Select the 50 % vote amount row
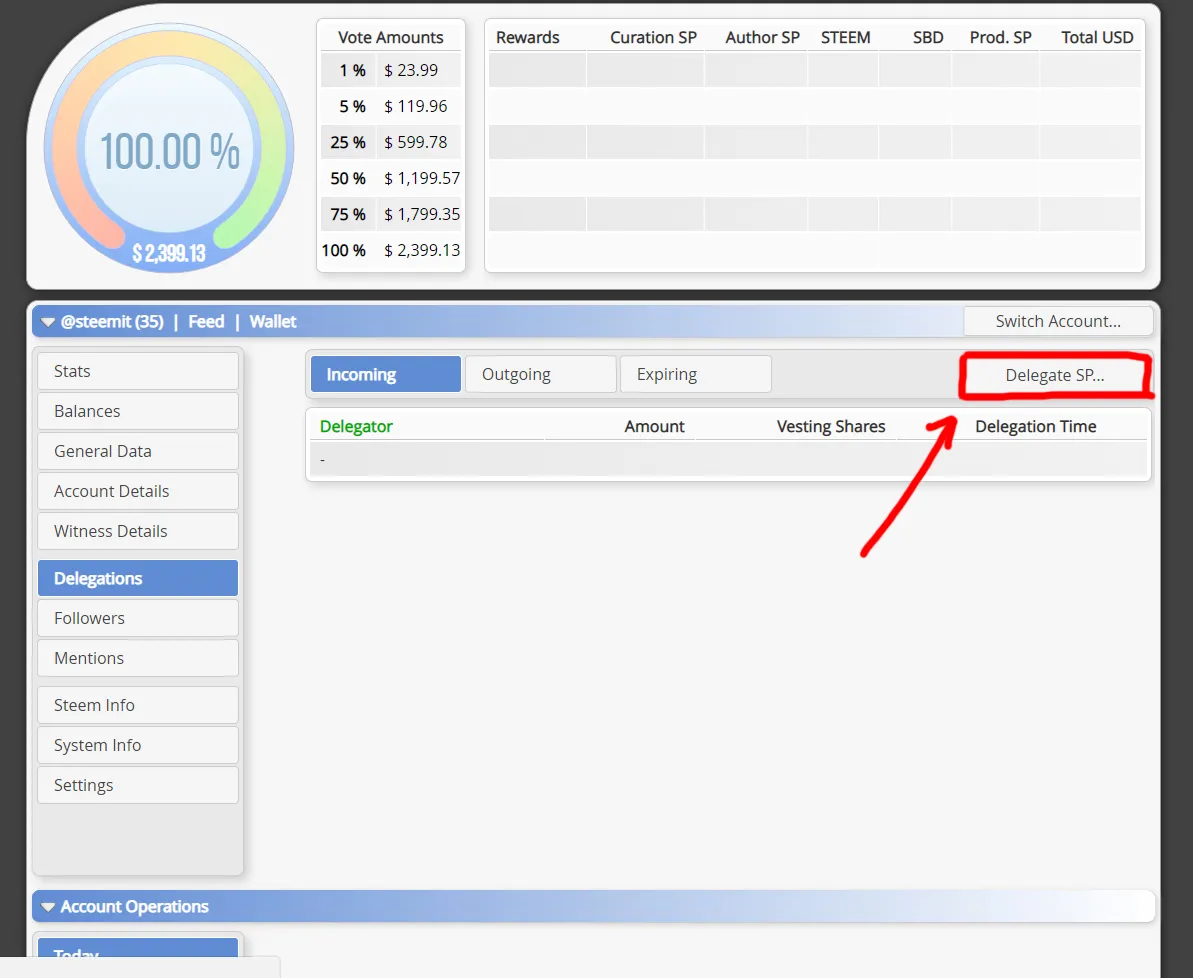Screen dimensions: 1193x978 pyautogui.click(x=390, y=178)
